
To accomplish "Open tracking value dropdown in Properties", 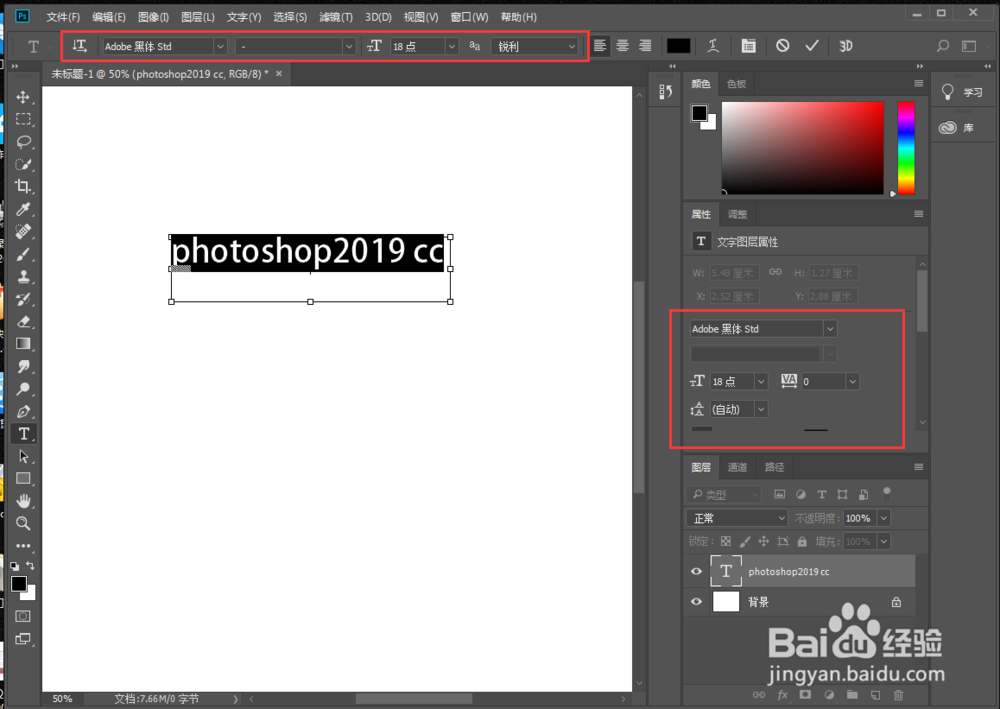I will [x=853, y=381].
